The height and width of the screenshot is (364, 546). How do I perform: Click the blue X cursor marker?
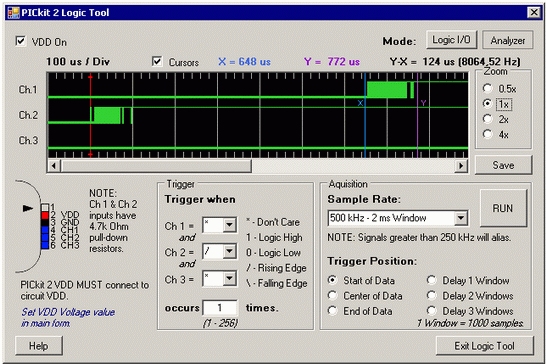tap(360, 103)
